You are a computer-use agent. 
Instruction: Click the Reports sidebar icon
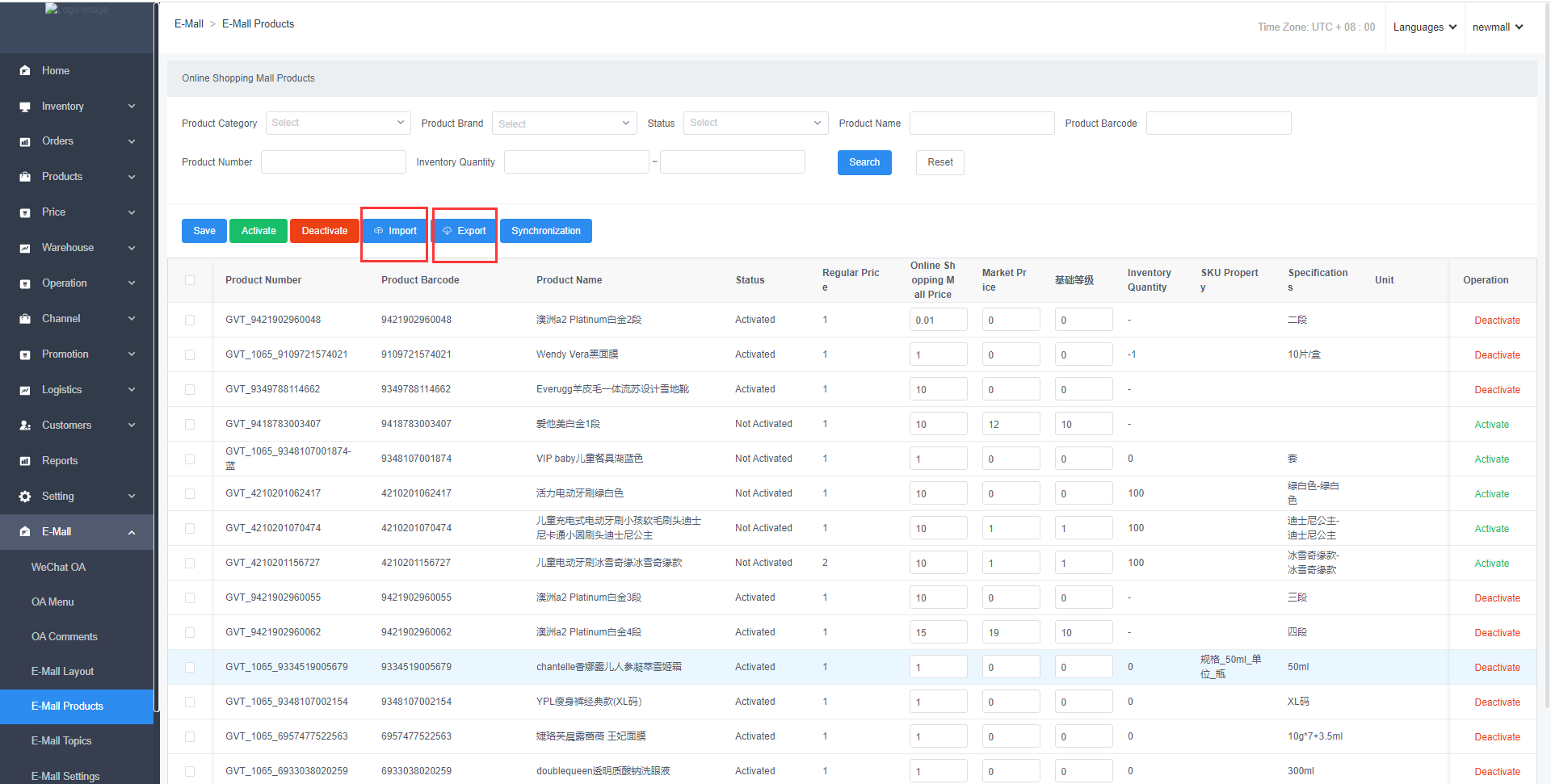pyautogui.click(x=25, y=461)
